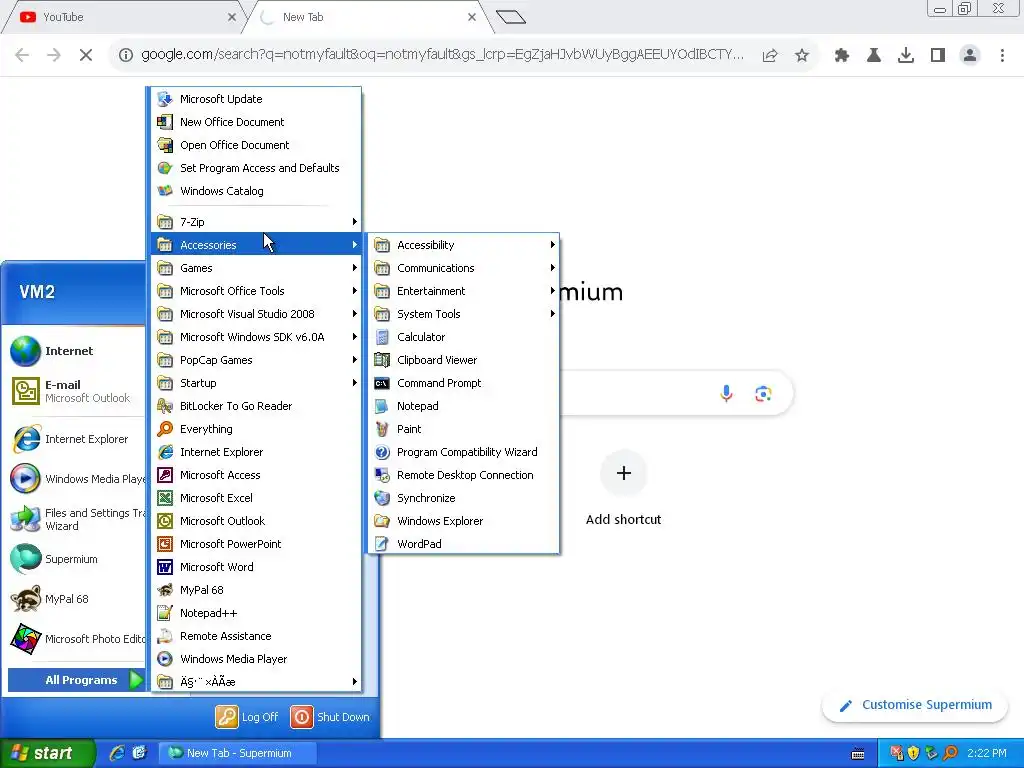Switch to the YouTube browser tab
The height and width of the screenshot is (768, 1024).
[x=124, y=17]
